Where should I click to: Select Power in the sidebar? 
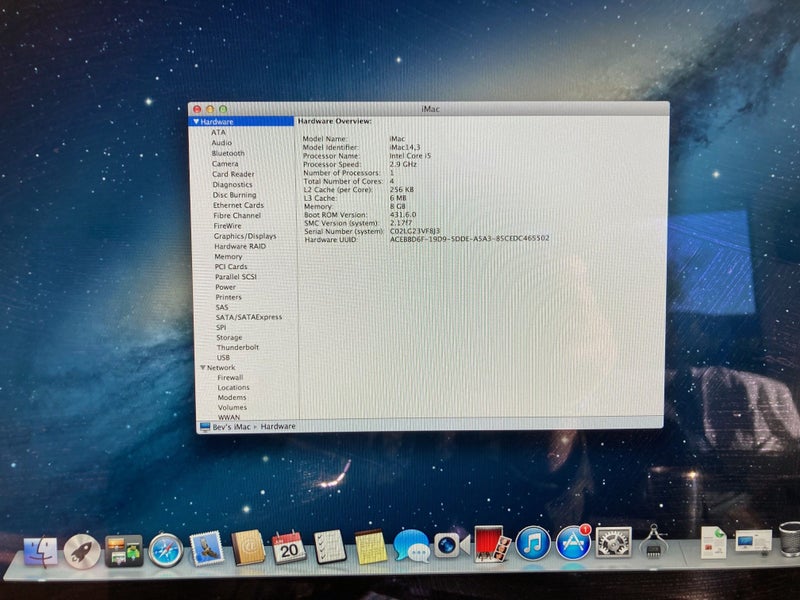click(226, 287)
